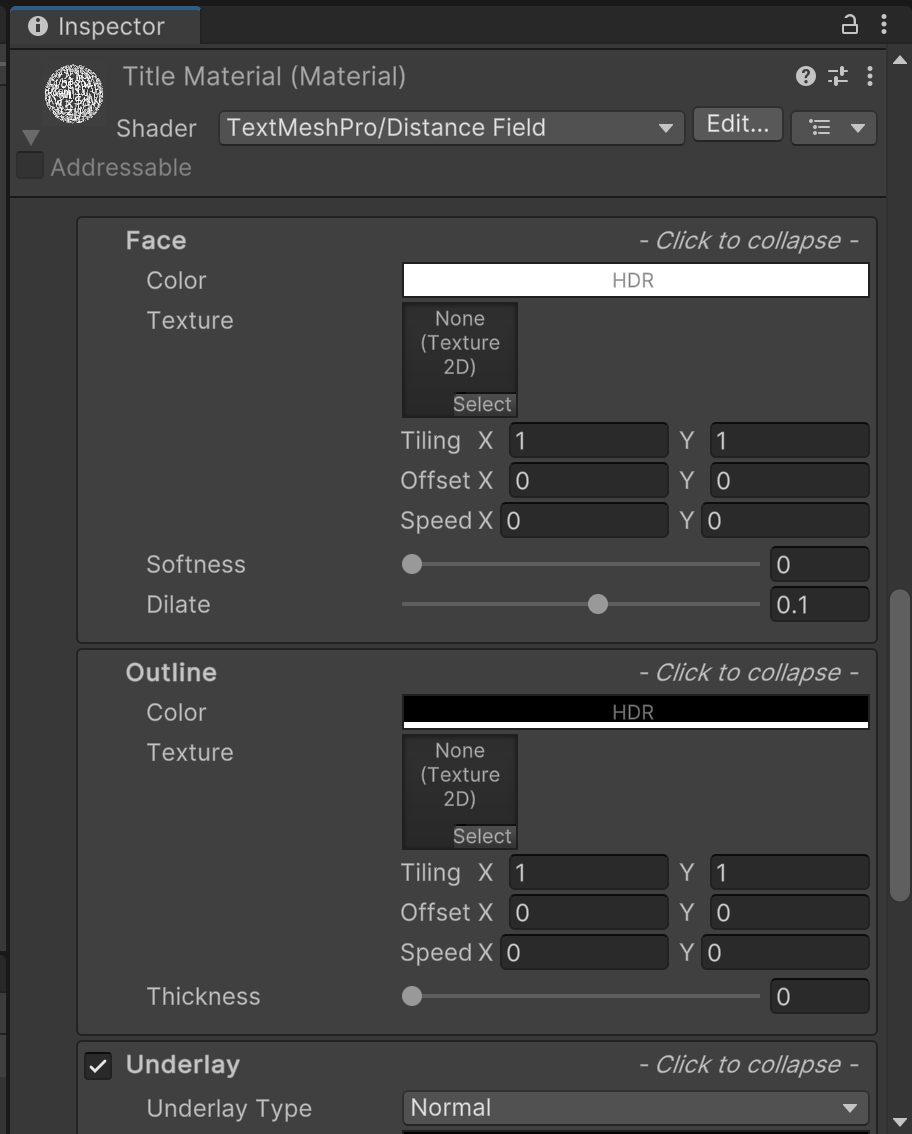Click the Face Dilate slider handle
The height and width of the screenshot is (1134, 912).
(598, 604)
